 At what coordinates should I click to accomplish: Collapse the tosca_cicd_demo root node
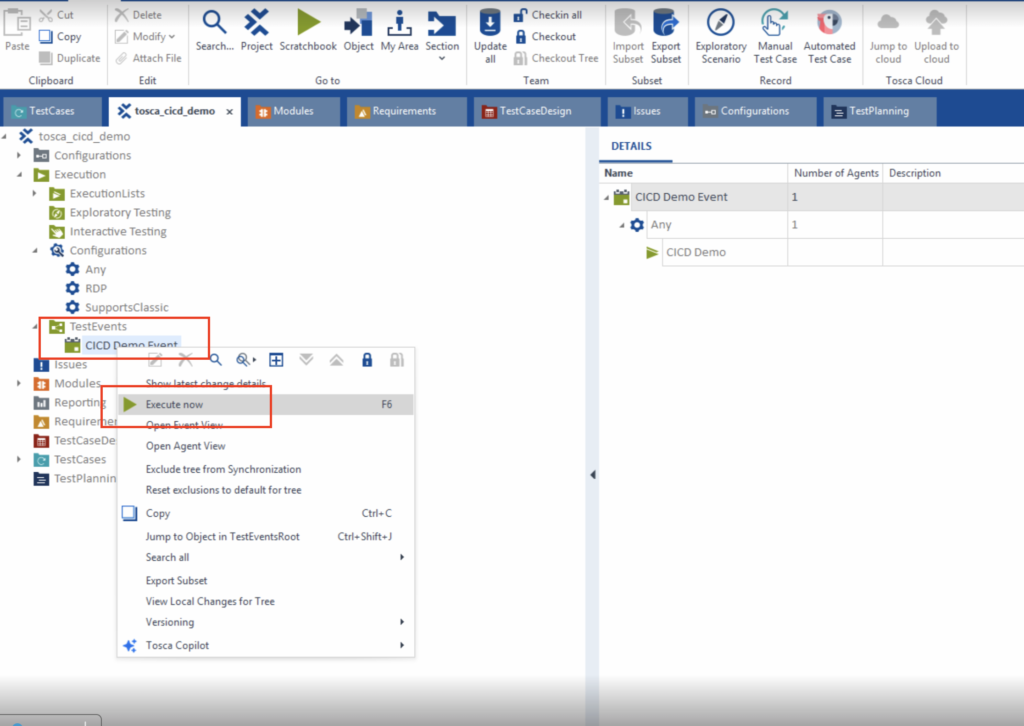5,136
